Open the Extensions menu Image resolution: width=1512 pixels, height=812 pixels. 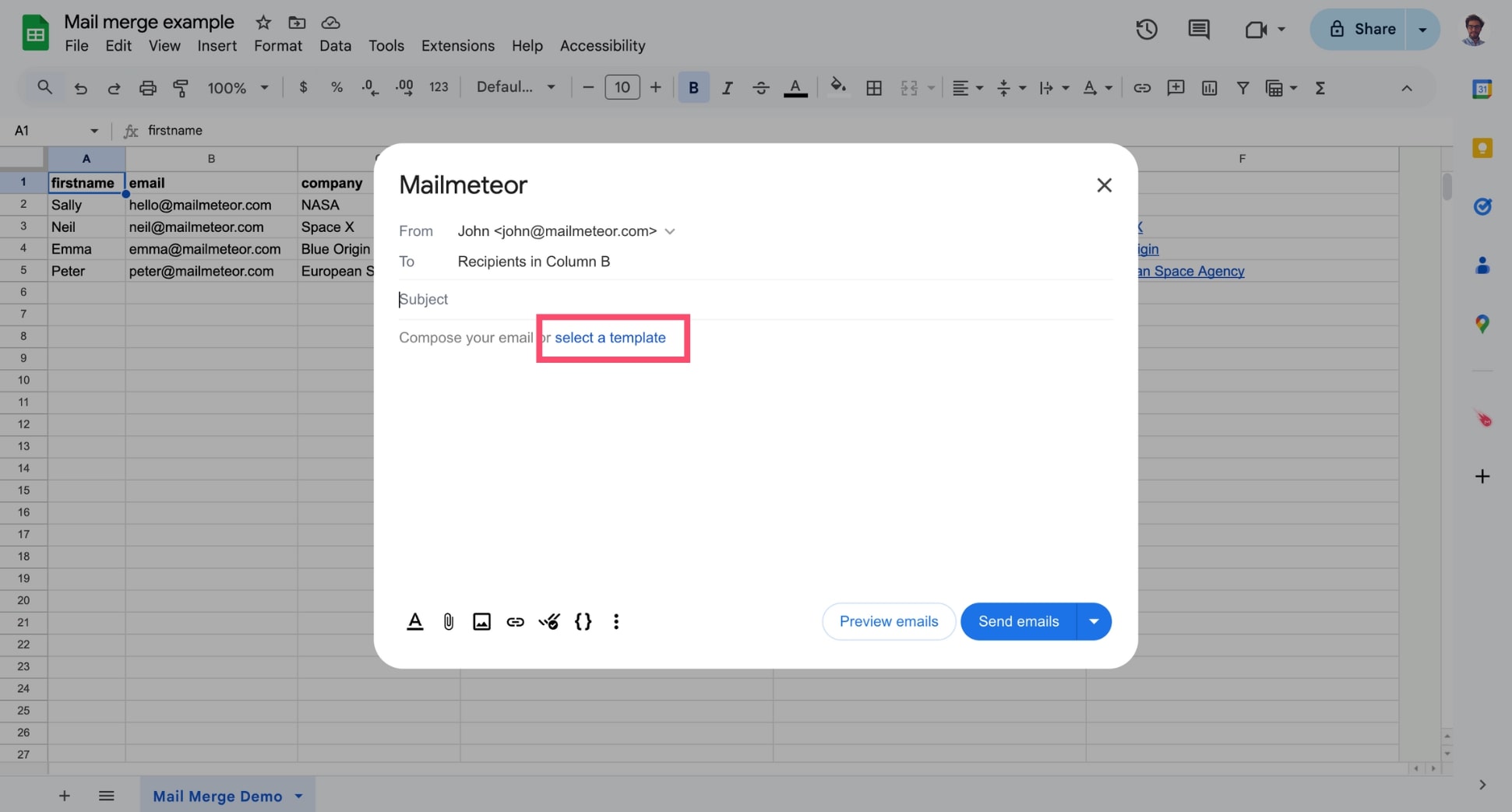pos(458,46)
